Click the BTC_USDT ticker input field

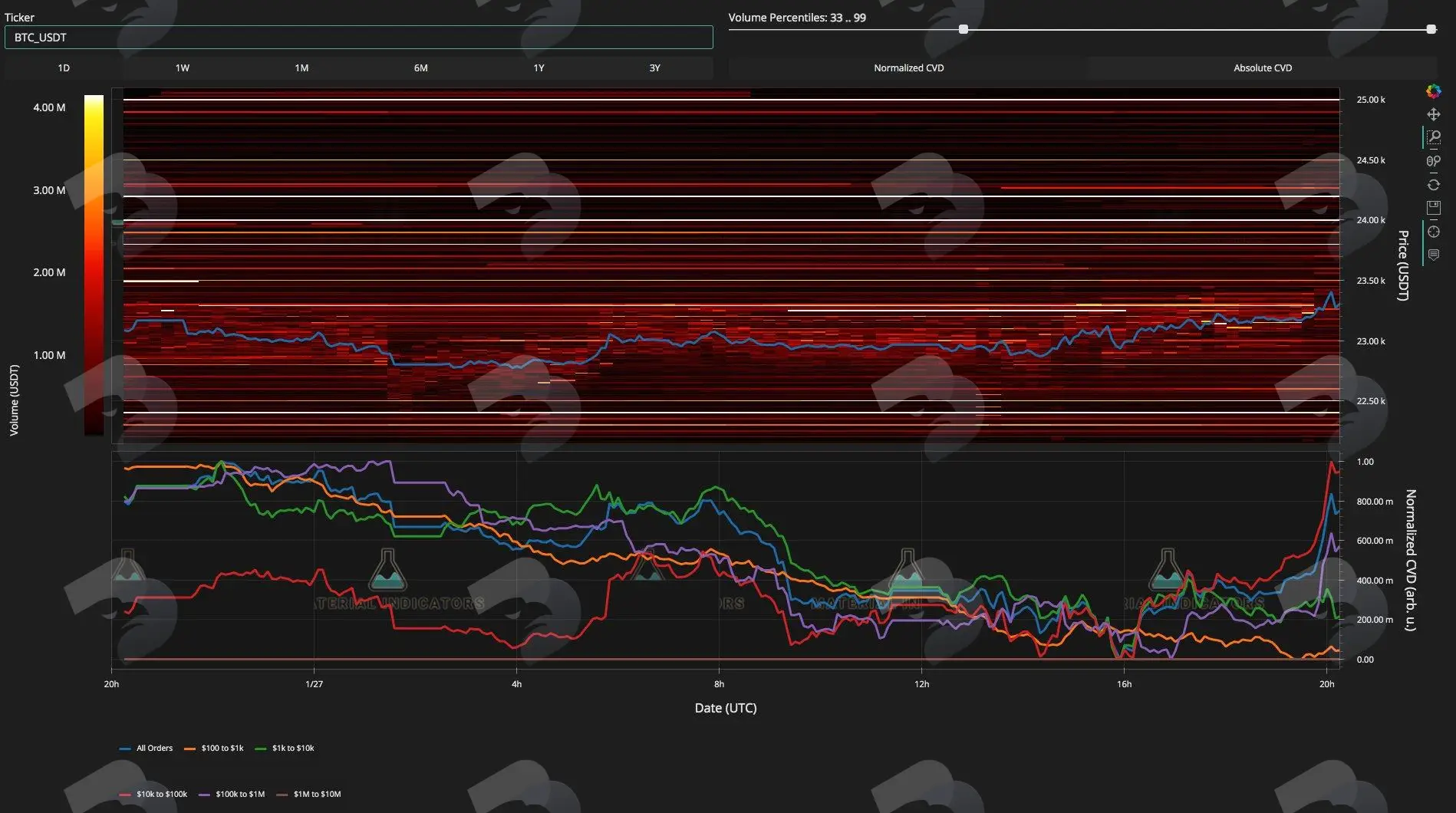pos(359,38)
